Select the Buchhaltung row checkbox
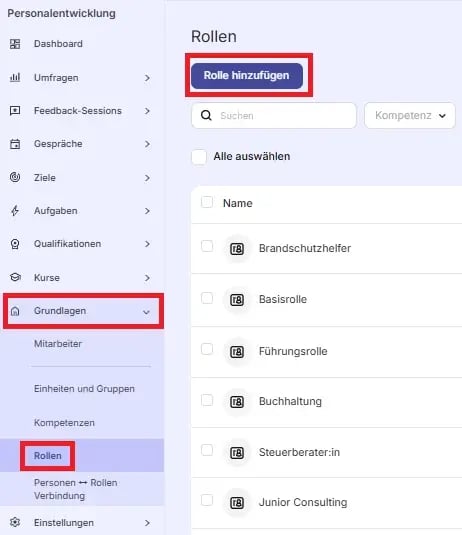Screen dimensions: 462x535 [207, 400]
